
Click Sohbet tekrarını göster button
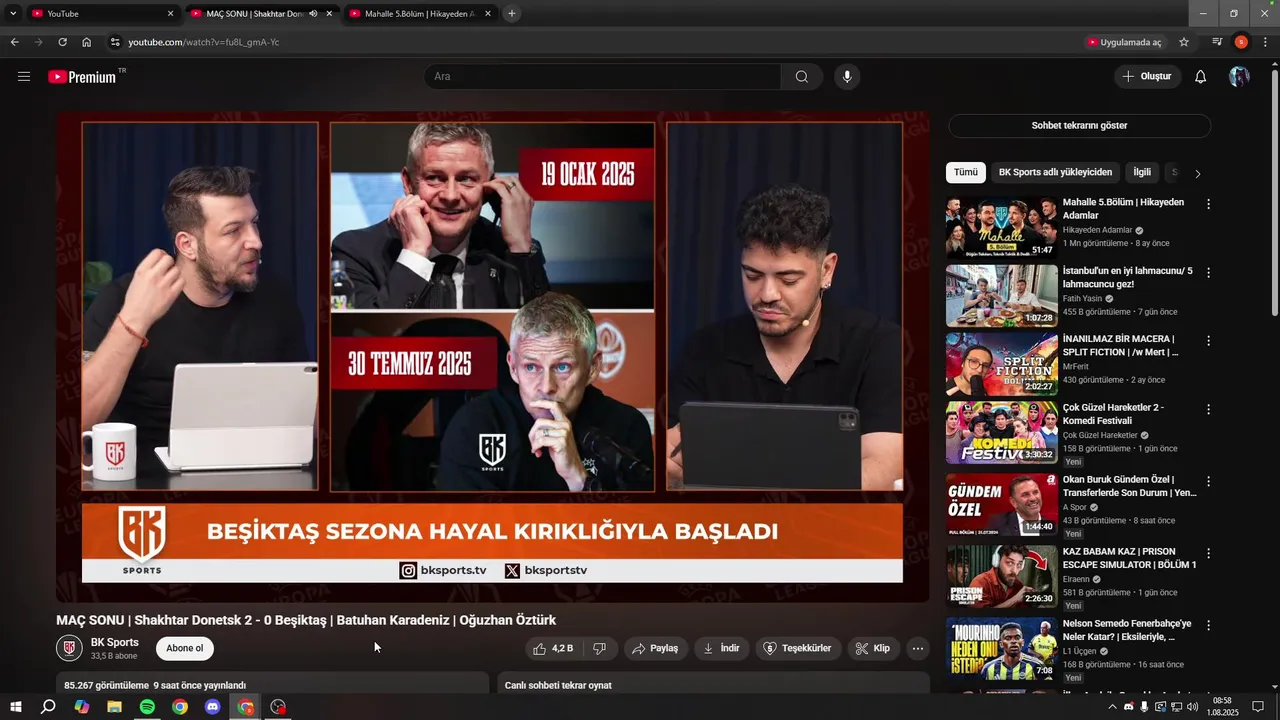tap(1079, 126)
